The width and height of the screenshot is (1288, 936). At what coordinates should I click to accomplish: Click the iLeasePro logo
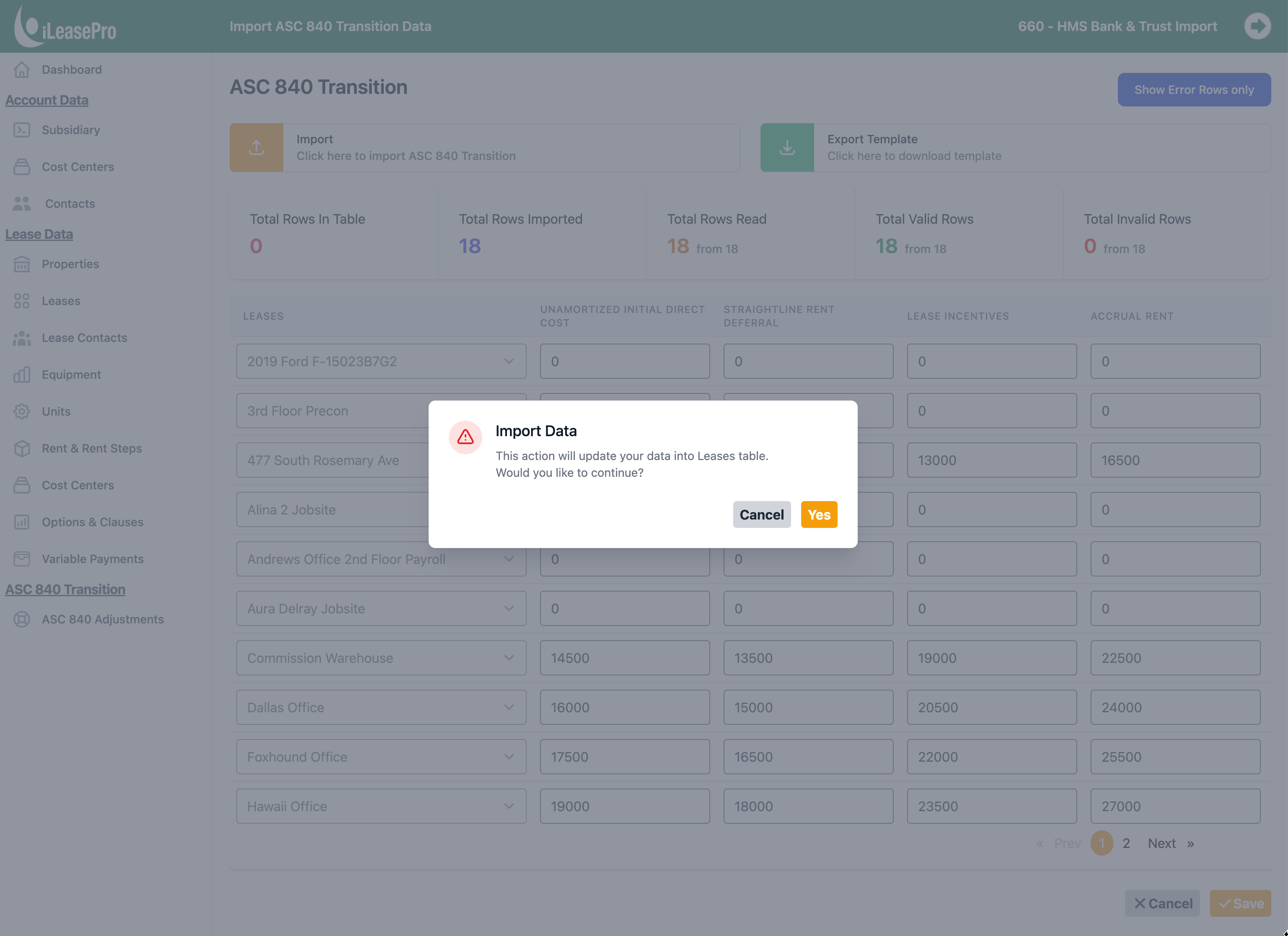pyautogui.click(x=65, y=26)
